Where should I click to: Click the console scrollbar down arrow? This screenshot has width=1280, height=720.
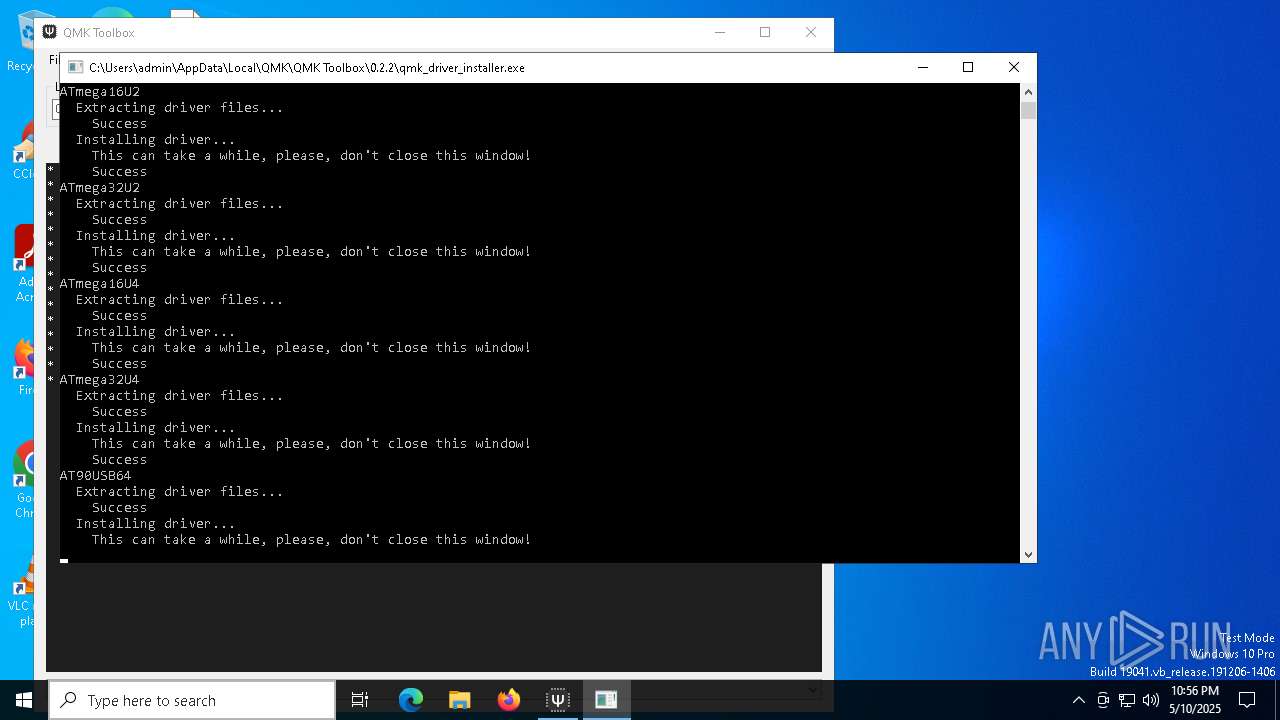click(1028, 554)
